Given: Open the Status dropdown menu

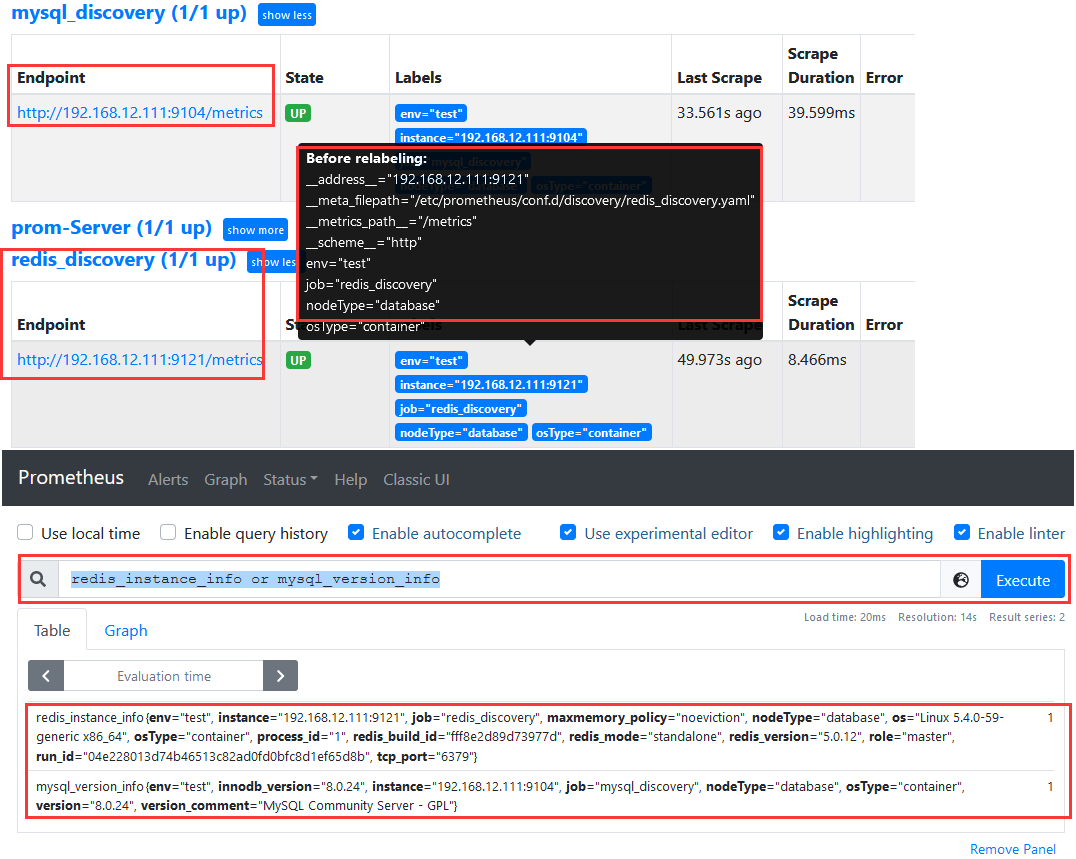Looking at the screenshot, I should [290, 480].
